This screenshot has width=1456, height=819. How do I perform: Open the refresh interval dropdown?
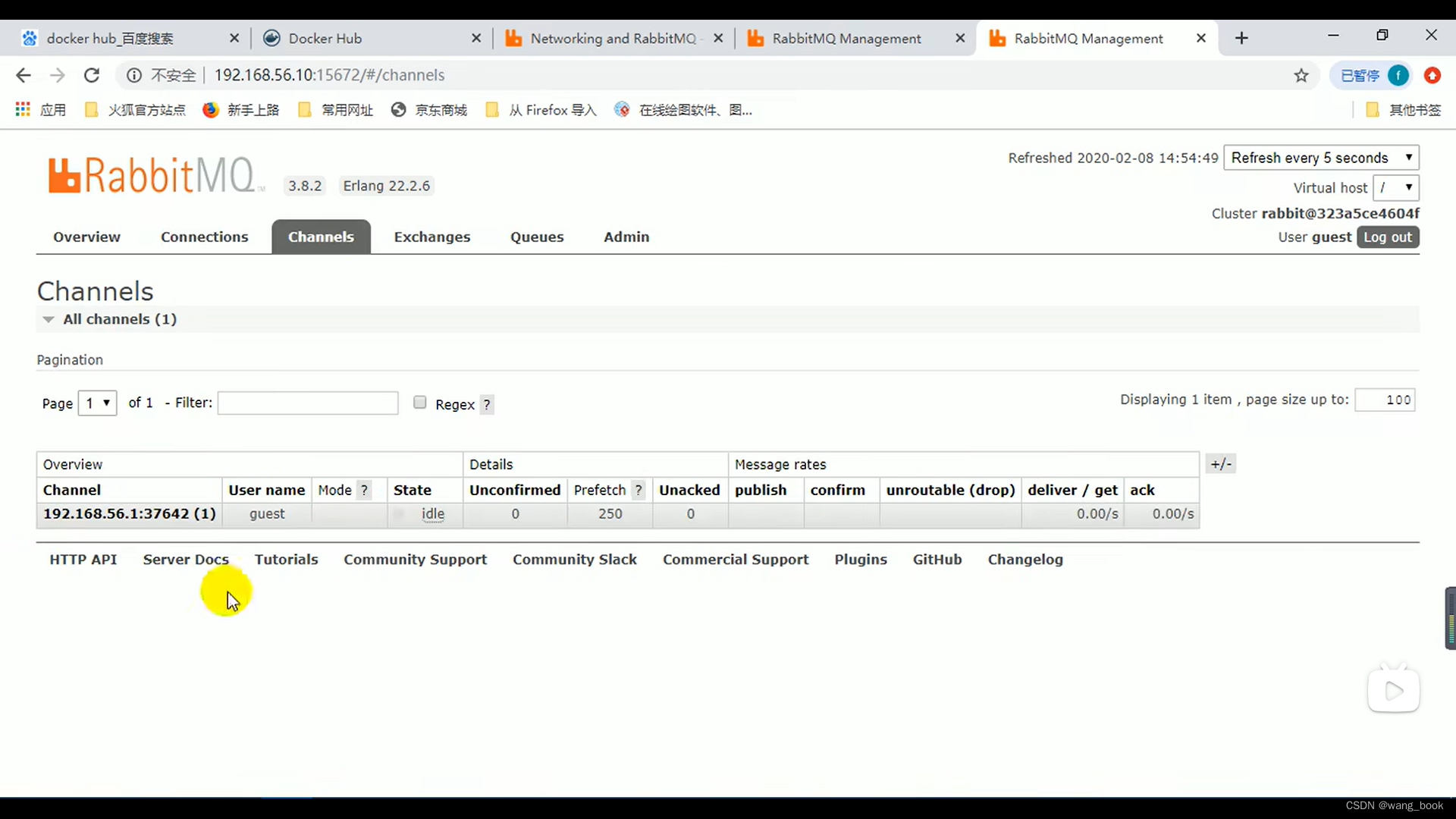tap(1321, 158)
